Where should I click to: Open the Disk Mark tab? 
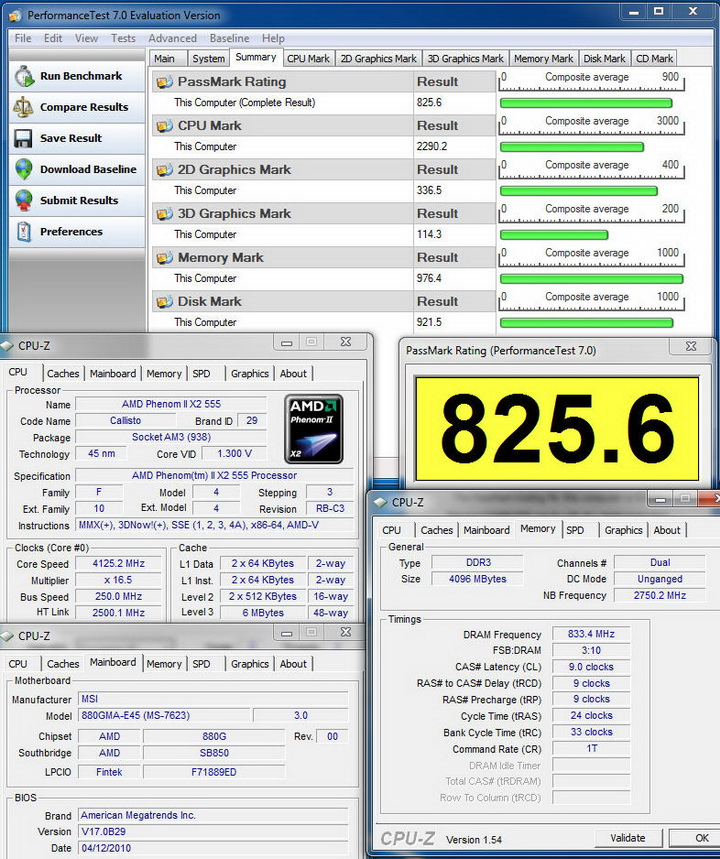[x=604, y=59]
